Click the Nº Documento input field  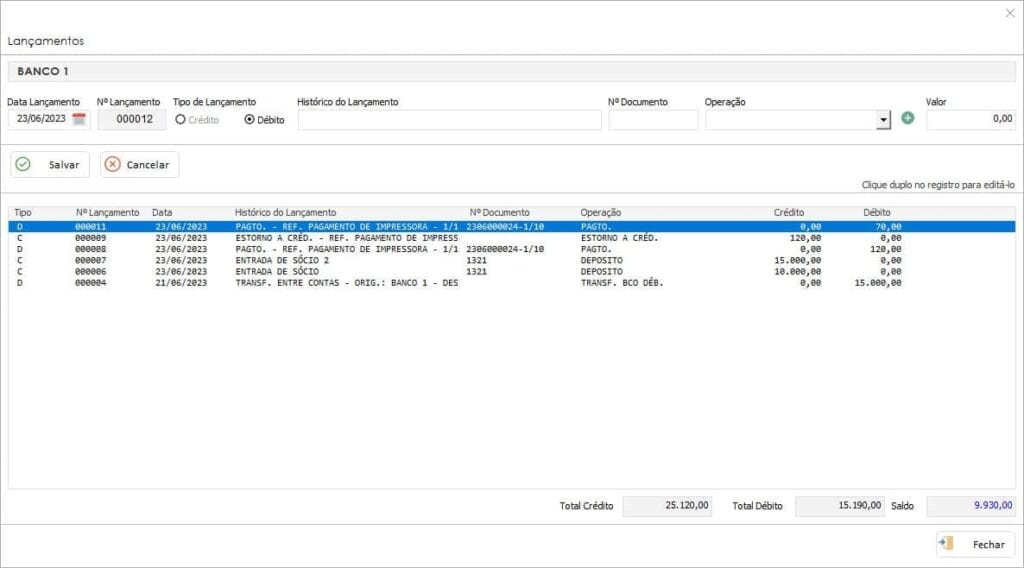click(653, 120)
